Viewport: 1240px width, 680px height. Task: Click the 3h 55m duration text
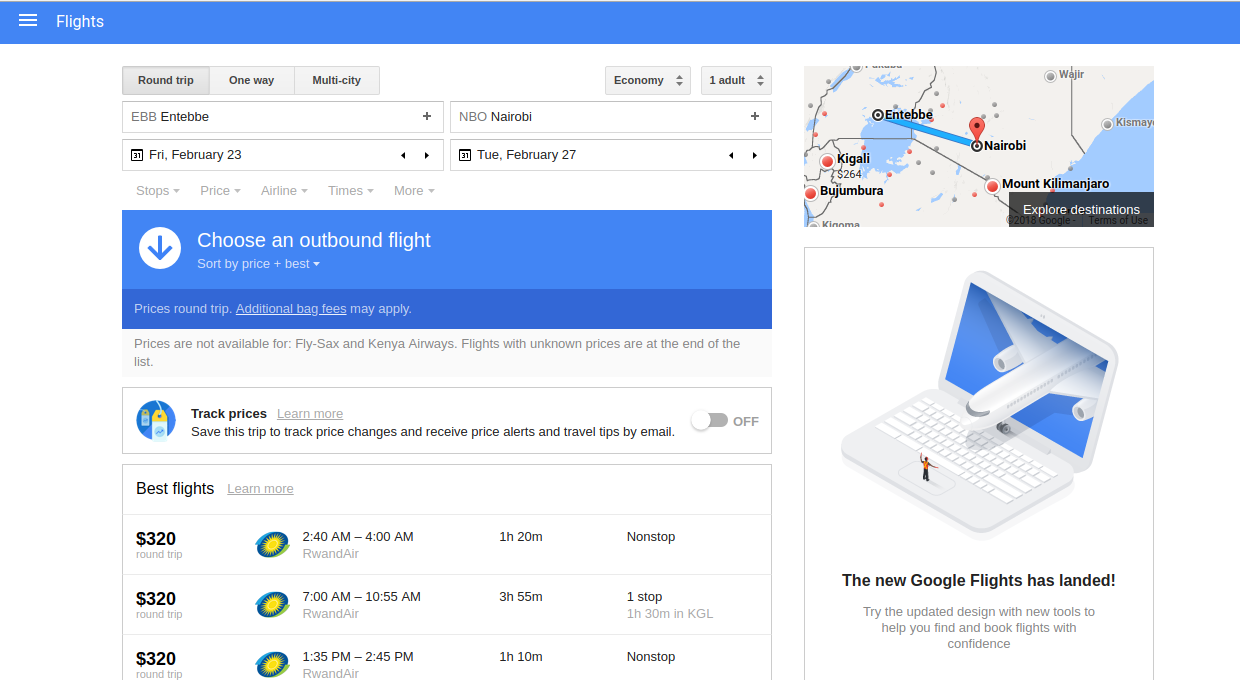coord(521,597)
